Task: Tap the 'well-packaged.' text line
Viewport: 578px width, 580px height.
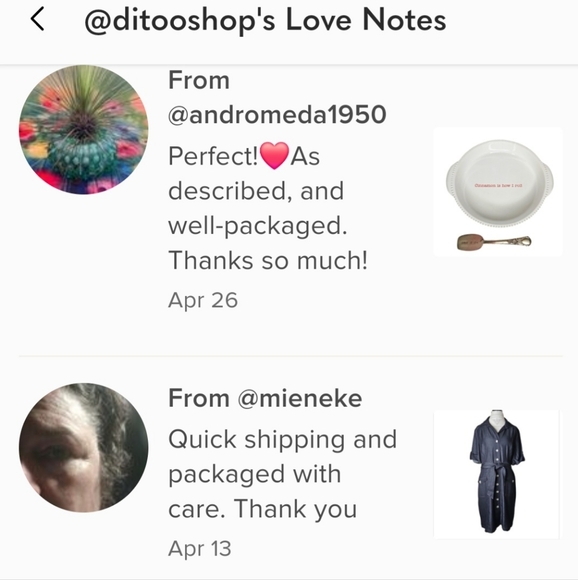Action: pyautogui.click(x=258, y=226)
